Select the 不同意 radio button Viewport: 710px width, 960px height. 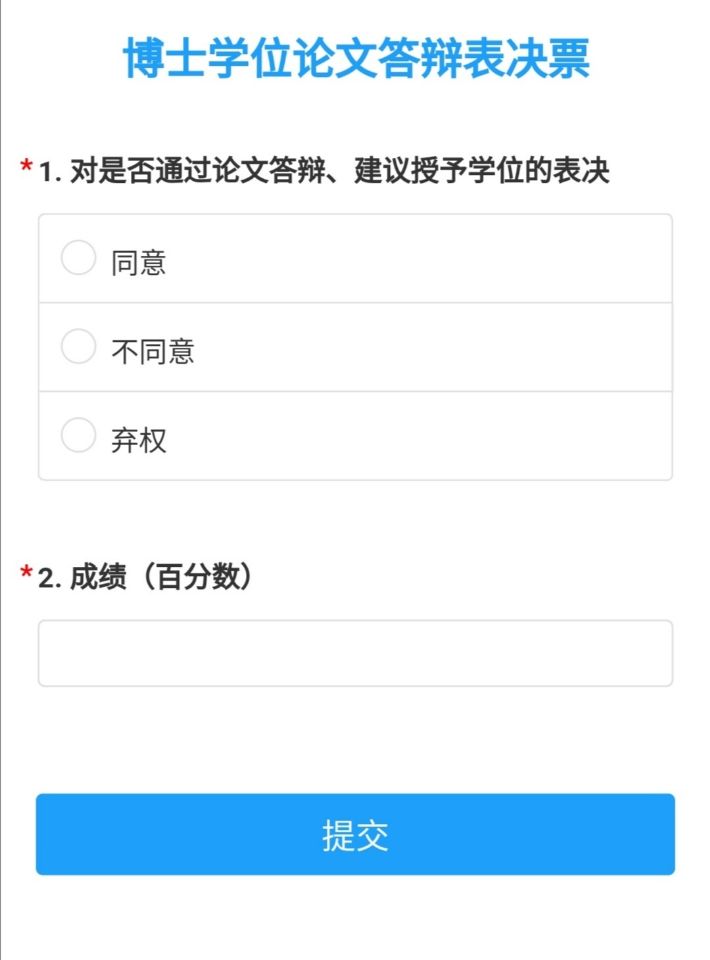point(78,347)
